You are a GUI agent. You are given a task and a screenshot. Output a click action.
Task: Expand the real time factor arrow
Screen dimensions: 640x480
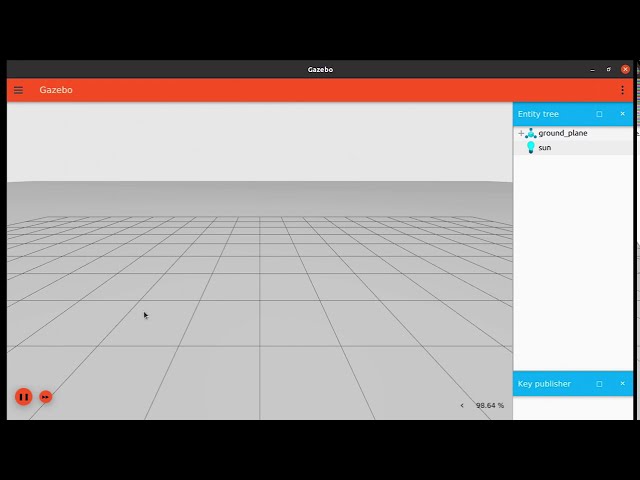click(x=462, y=405)
